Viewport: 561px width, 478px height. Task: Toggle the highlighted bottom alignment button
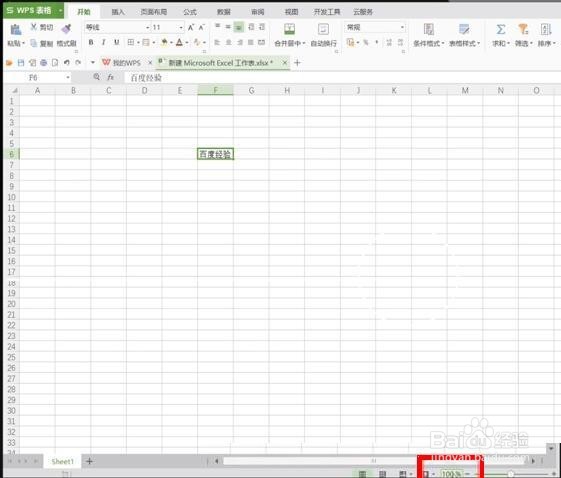[239, 27]
